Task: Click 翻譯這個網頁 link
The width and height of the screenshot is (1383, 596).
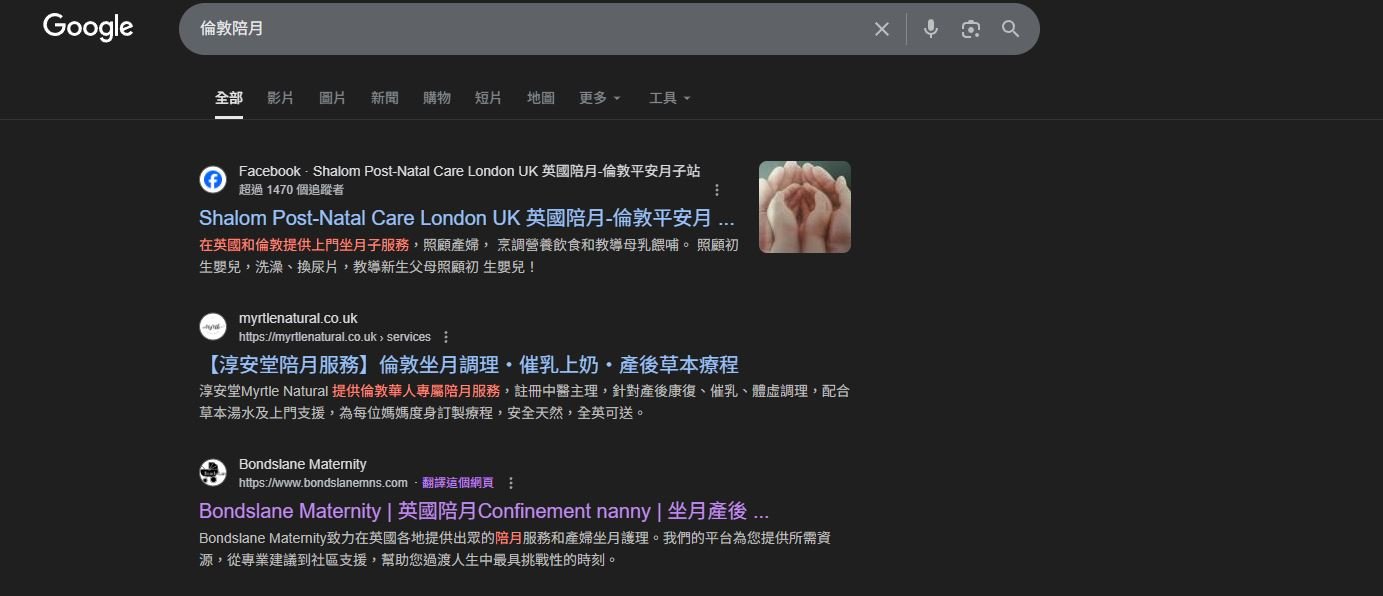Action: 457,483
